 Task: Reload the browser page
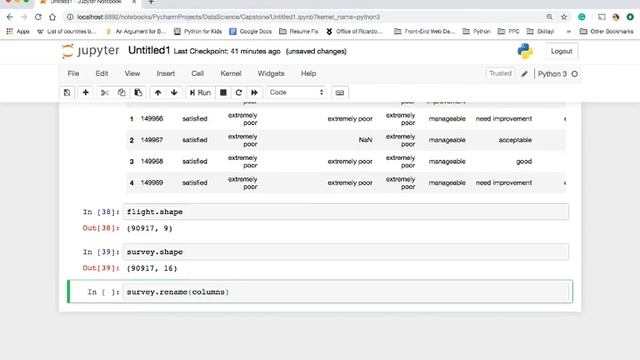(38, 17)
